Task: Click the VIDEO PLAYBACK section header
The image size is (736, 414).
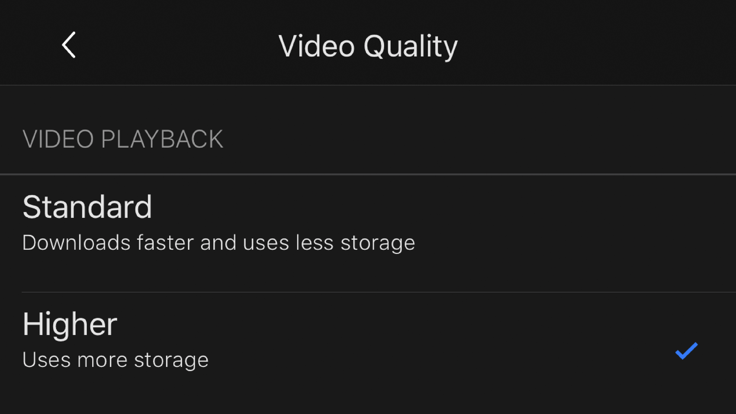Action: pos(123,139)
